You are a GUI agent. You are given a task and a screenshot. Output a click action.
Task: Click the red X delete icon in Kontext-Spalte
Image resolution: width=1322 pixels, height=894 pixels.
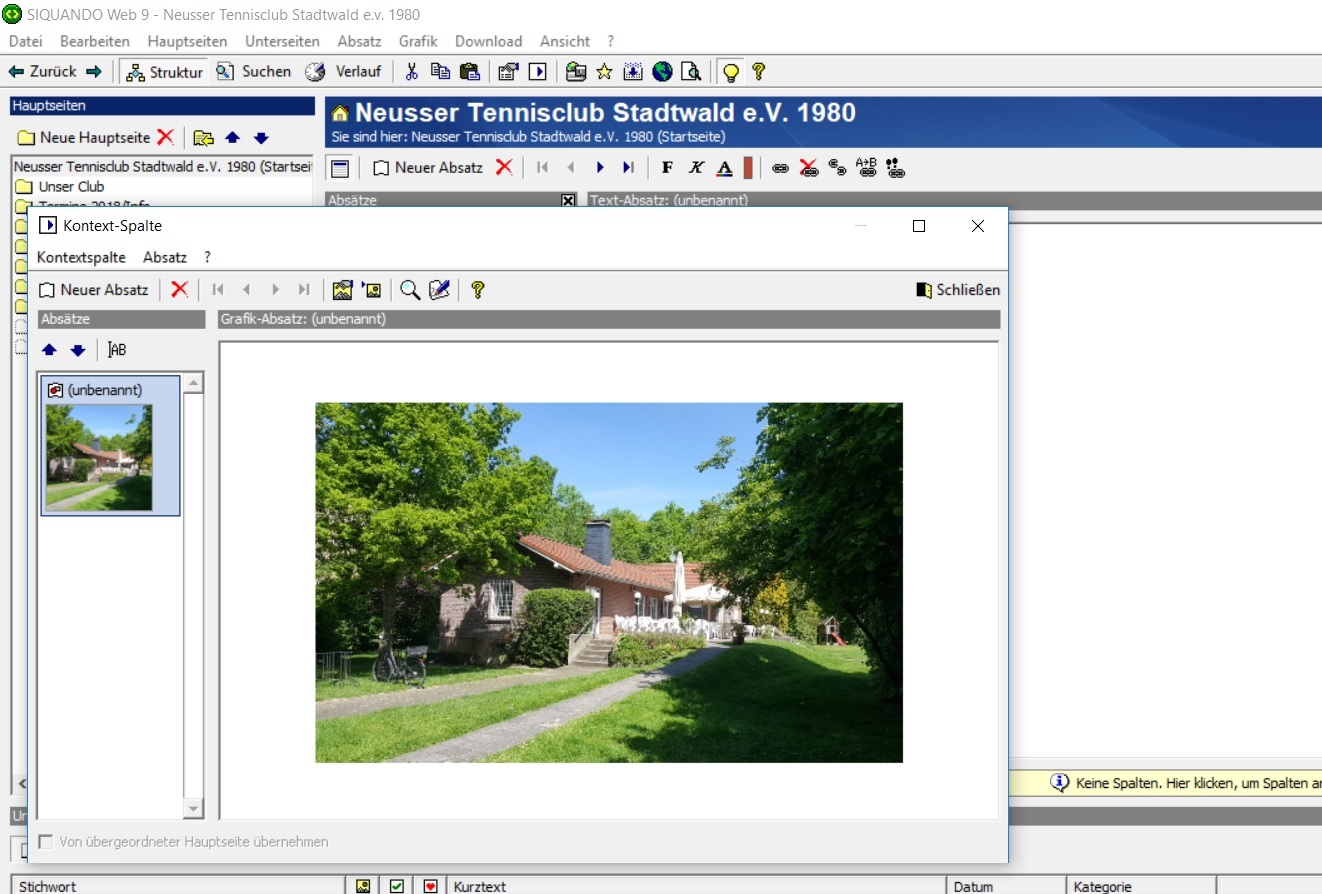tap(179, 290)
